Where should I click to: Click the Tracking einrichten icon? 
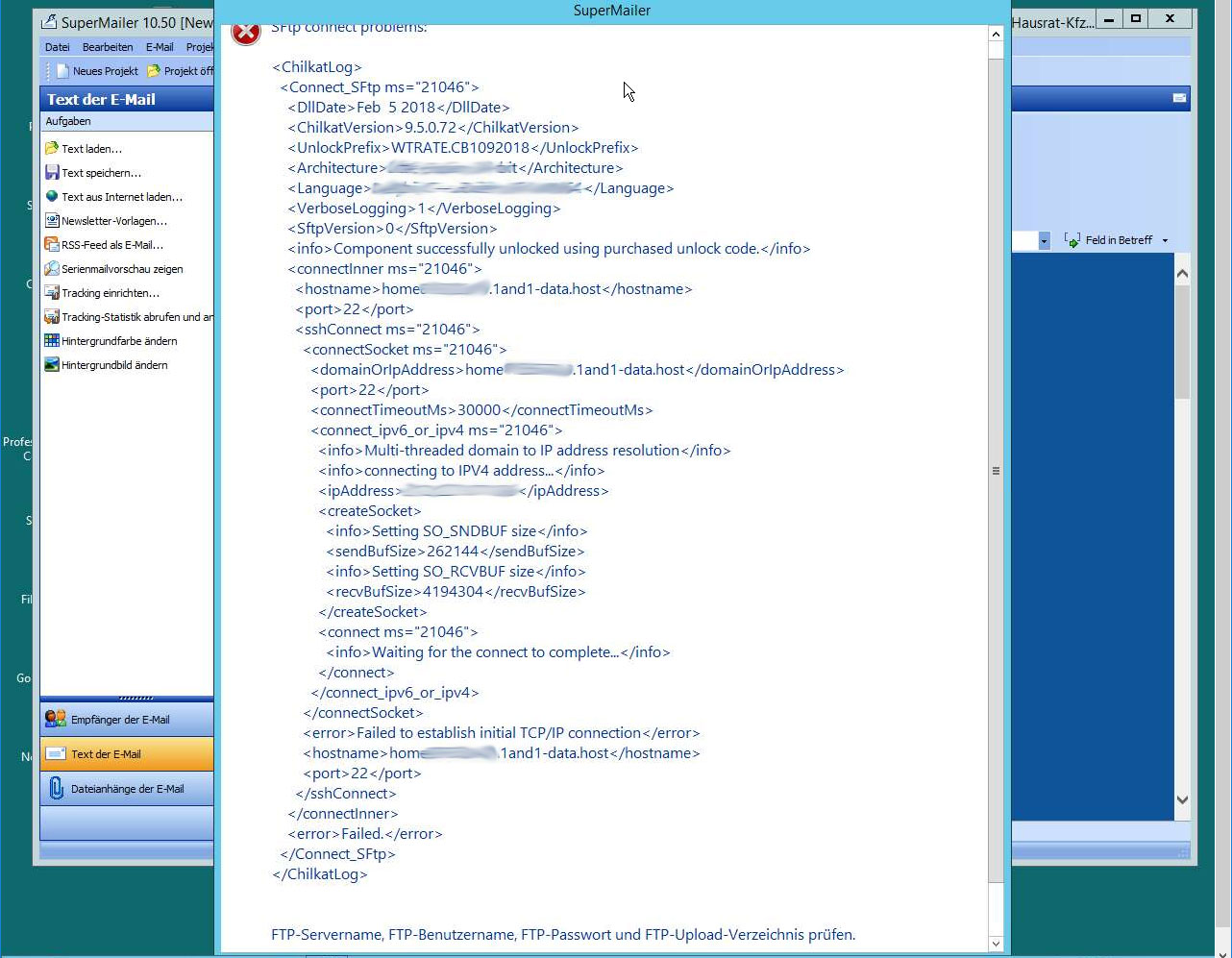(x=52, y=293)
